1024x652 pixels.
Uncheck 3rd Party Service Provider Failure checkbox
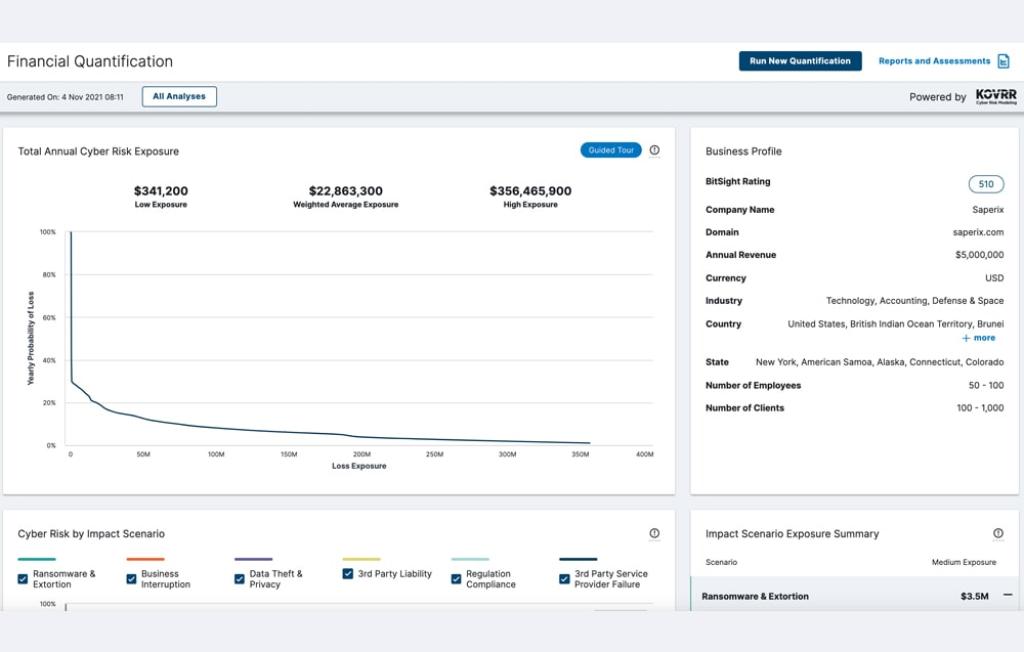click(564, 579)
